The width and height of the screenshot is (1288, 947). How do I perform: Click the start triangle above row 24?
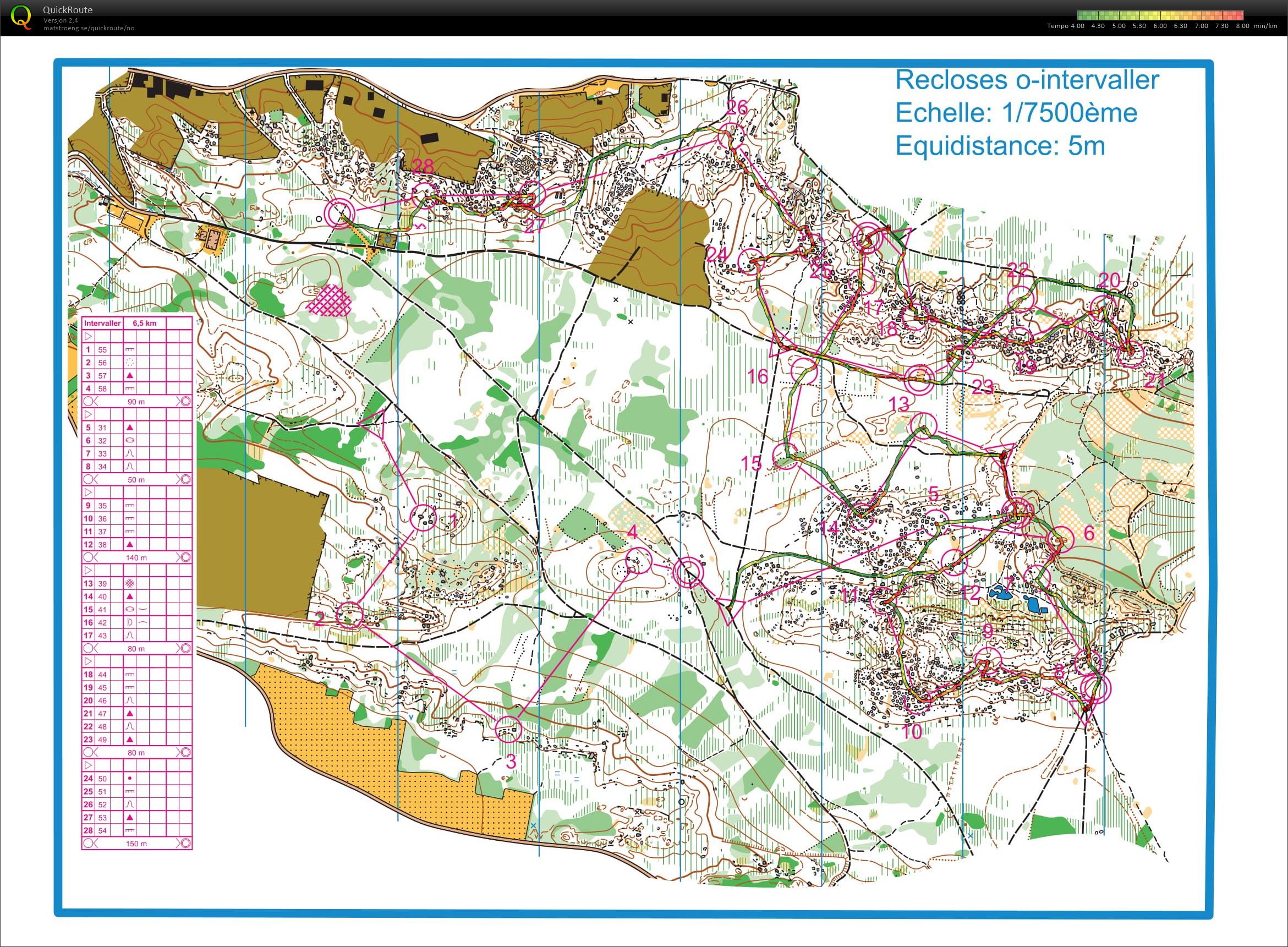click(88, 765)
